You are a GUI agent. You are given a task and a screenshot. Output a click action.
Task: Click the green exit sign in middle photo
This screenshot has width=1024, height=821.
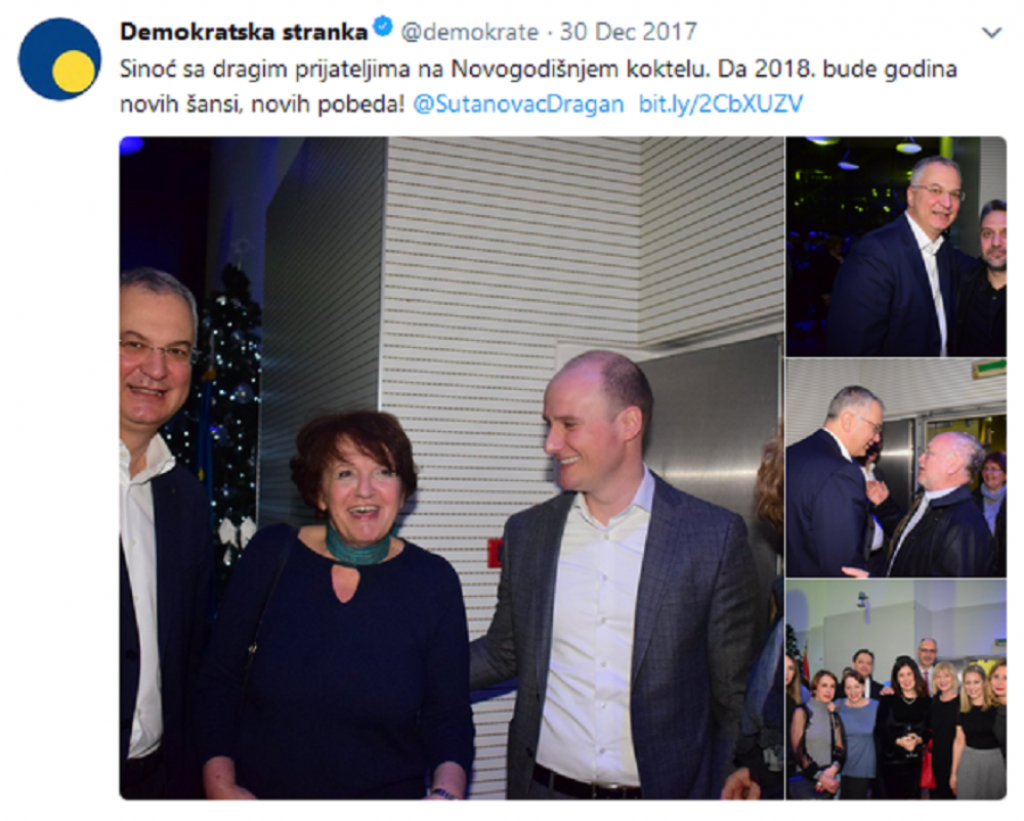(989, 369)
